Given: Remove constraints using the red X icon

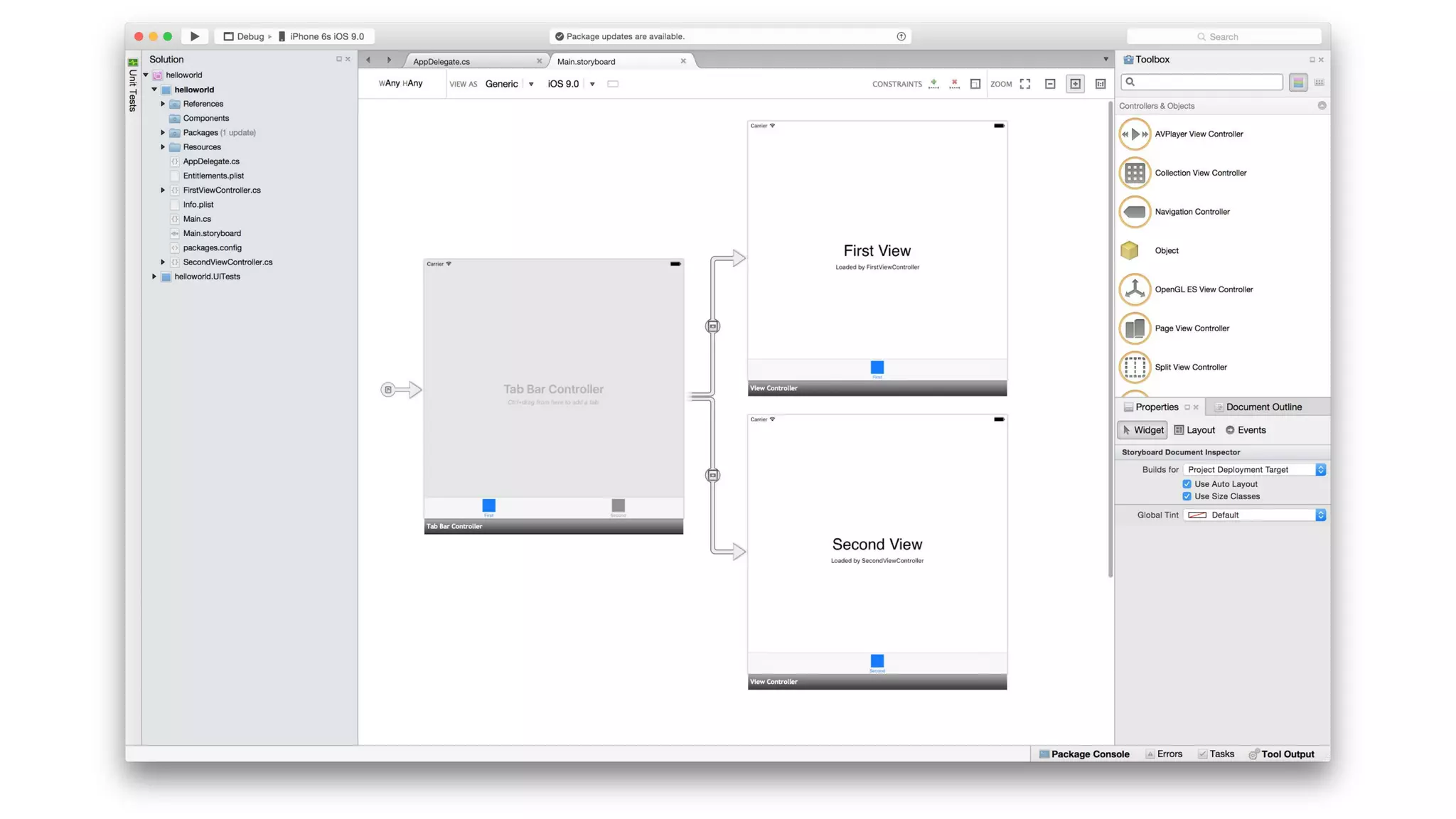Looking at the screenshot, I should (954, 84).
